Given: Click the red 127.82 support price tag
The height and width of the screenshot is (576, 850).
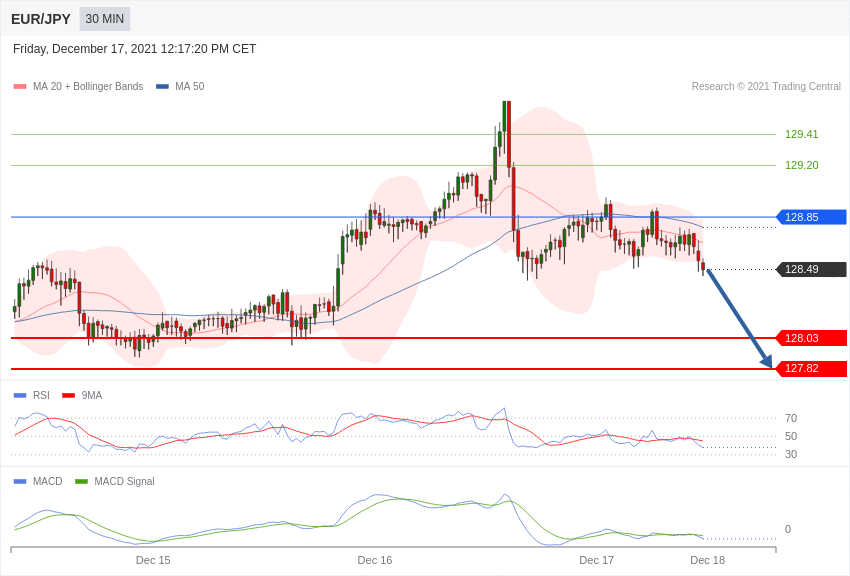Looking at the screenshot, I should [812, 368].
